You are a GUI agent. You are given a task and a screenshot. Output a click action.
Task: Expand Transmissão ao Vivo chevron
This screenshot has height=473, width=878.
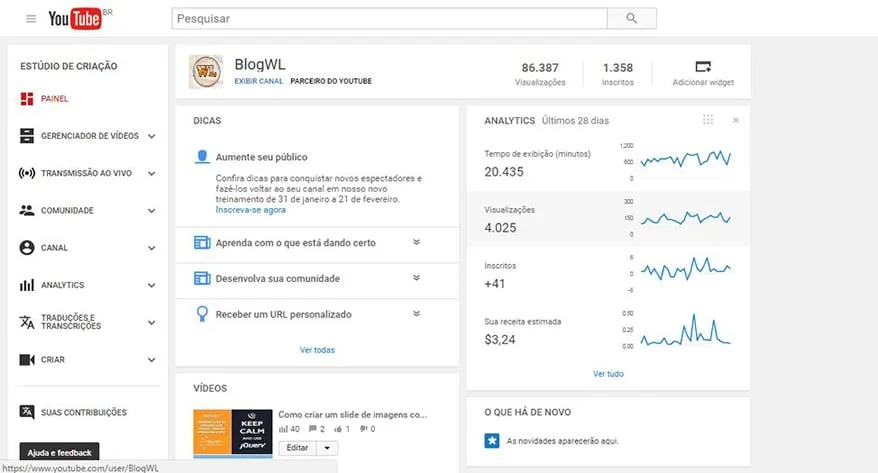pos(151,174)
